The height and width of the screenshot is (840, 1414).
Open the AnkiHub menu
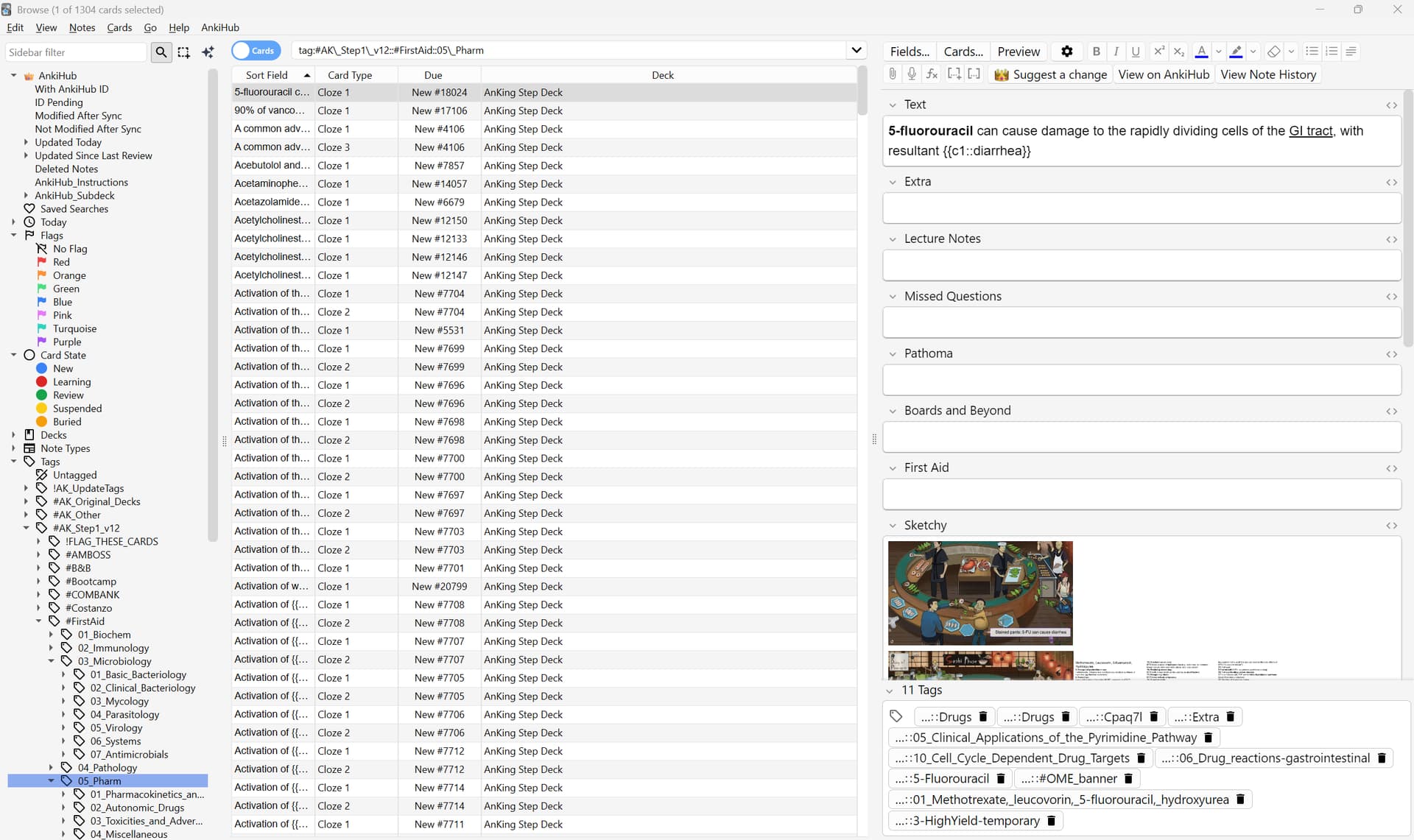point(219,27)
